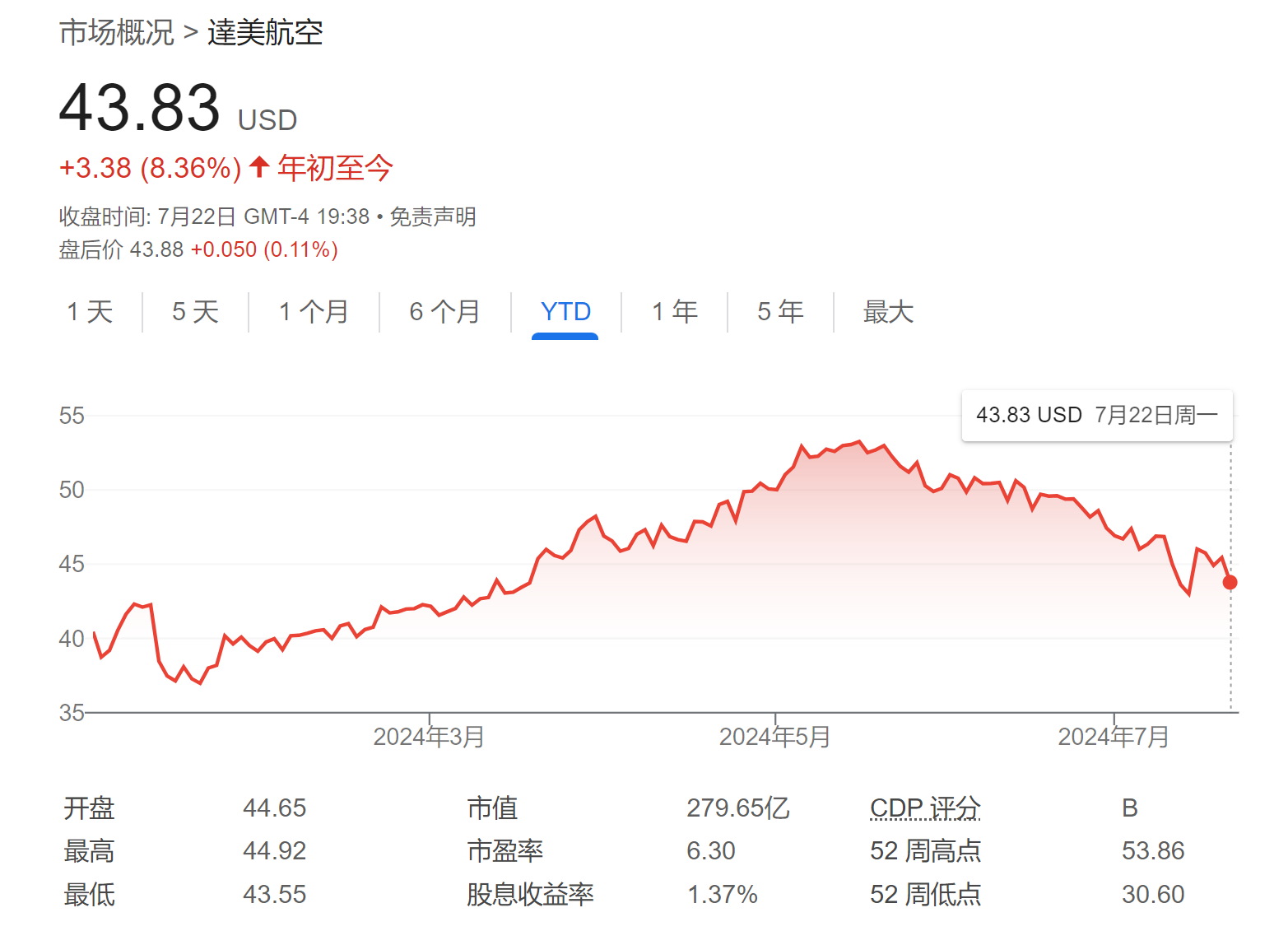The width and height of the screenshot is (1288, 931).
Task: Click the 2024年3月 axis label
Action: pyautogui.click(x=429, y=737)
